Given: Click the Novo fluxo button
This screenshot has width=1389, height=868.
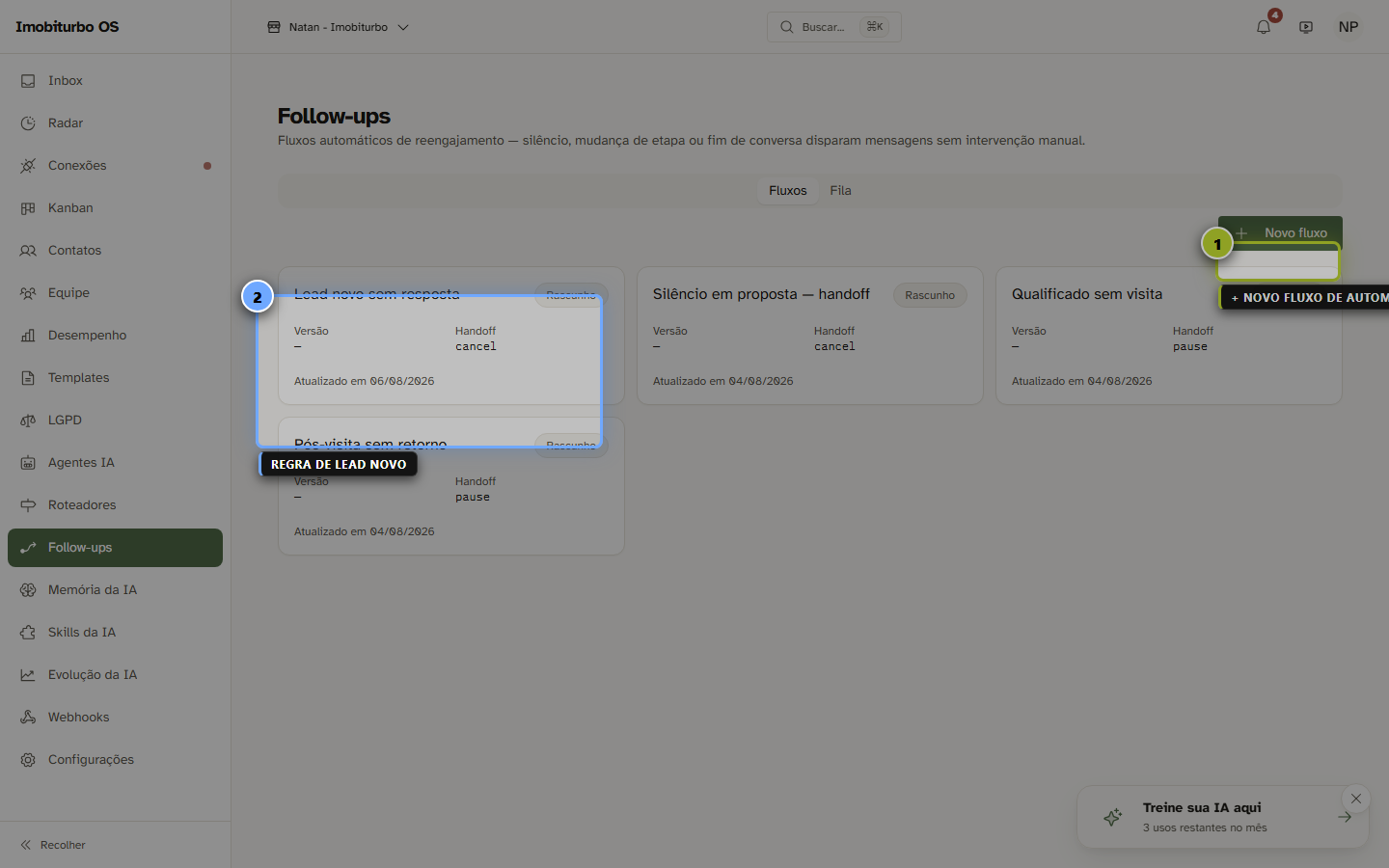Looking at the screenshot, I should pos(1280,232).
